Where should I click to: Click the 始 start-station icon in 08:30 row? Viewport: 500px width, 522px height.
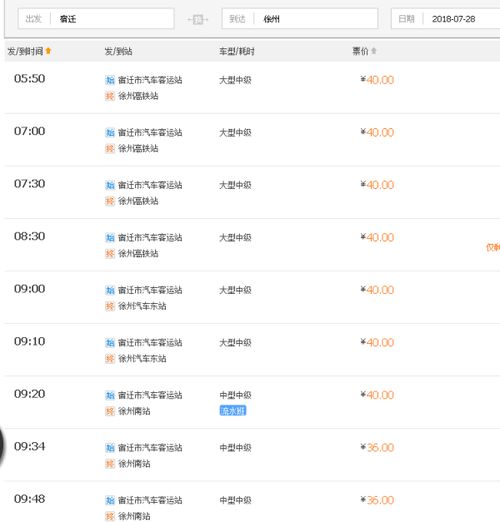coord(110,238)
